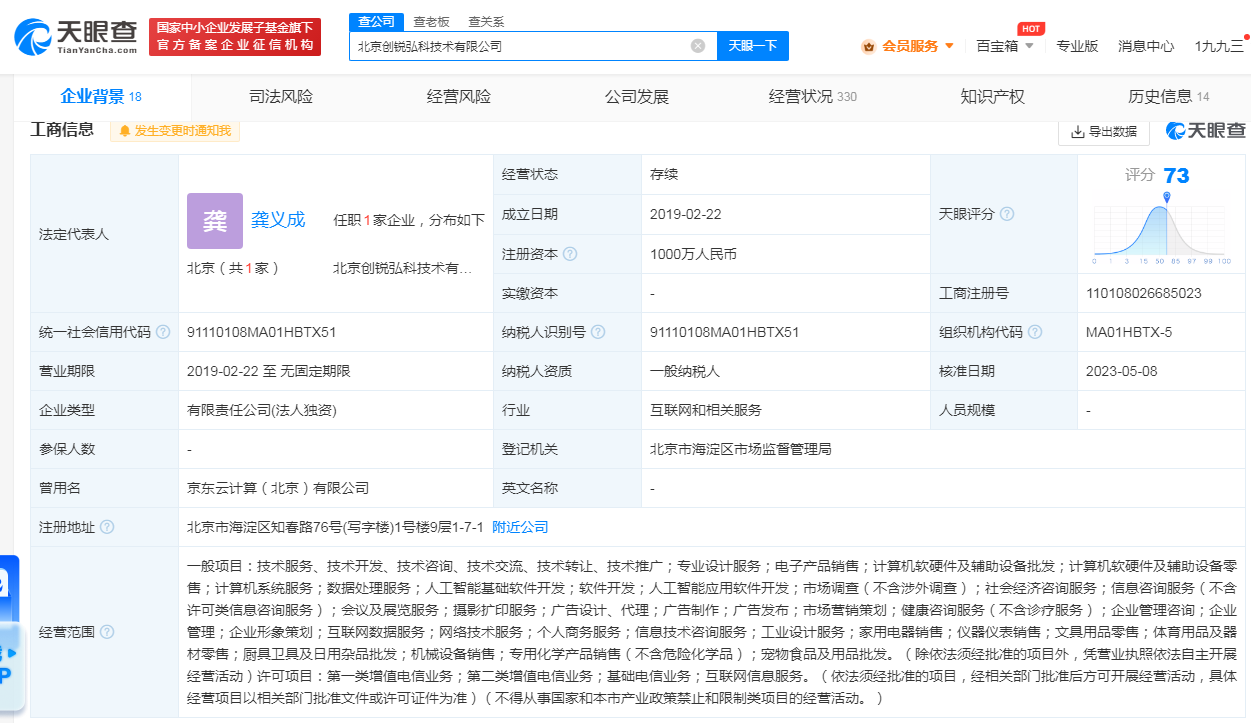Click help icon next to 注册地址
The width and height of the screenshot is (1251, 723).
(x=107, y=527)
